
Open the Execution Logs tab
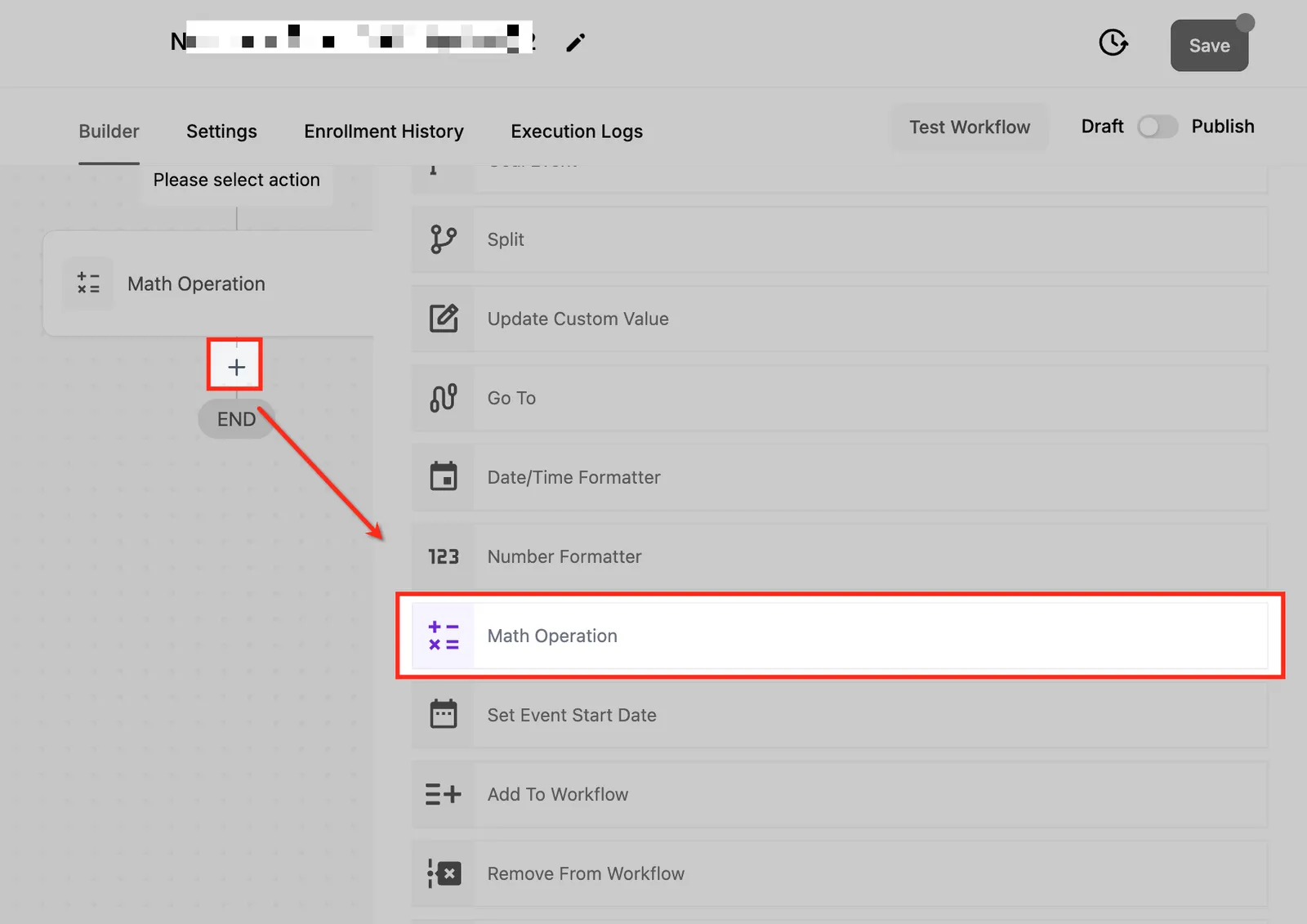click(x=577, y=132)
